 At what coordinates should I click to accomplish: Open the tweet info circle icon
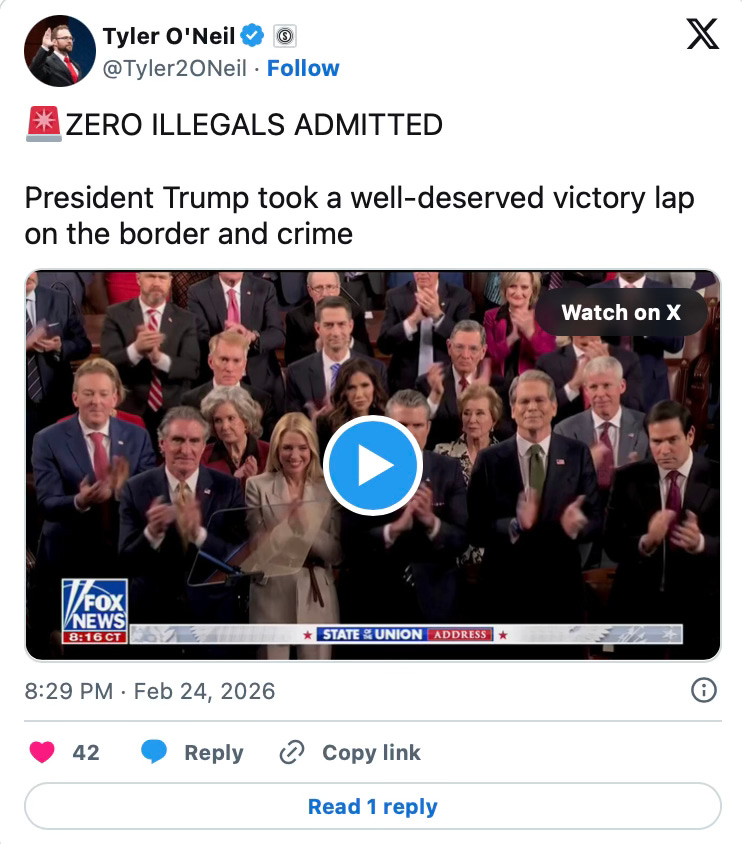(704, 690)
